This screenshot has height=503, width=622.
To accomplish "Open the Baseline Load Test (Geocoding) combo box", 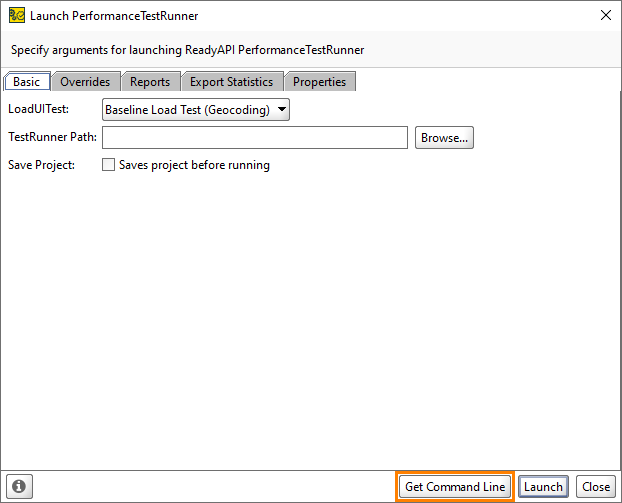I will pyautogui.click(x=188, y=110).
